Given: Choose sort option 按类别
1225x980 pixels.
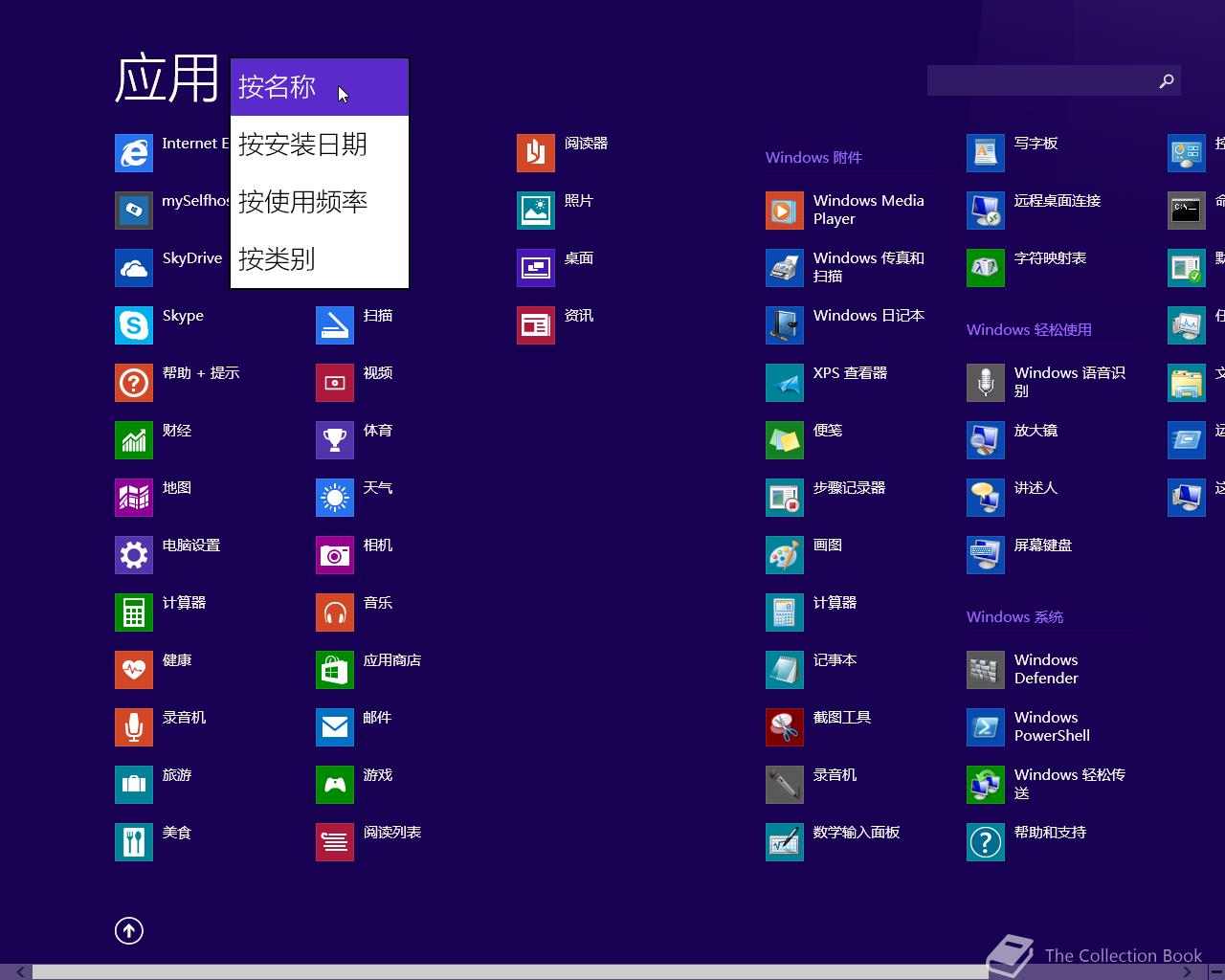Looking at the screenshot, I should 320,259.
